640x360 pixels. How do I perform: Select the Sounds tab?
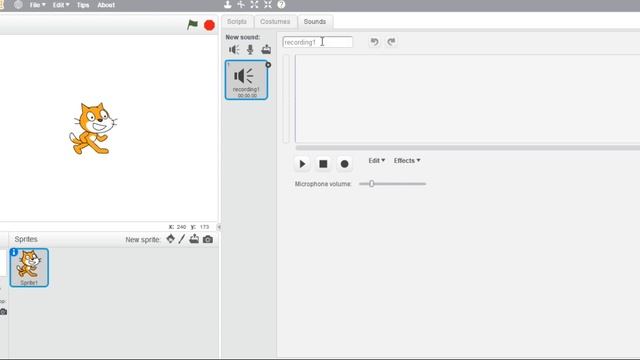click(315, 22)
